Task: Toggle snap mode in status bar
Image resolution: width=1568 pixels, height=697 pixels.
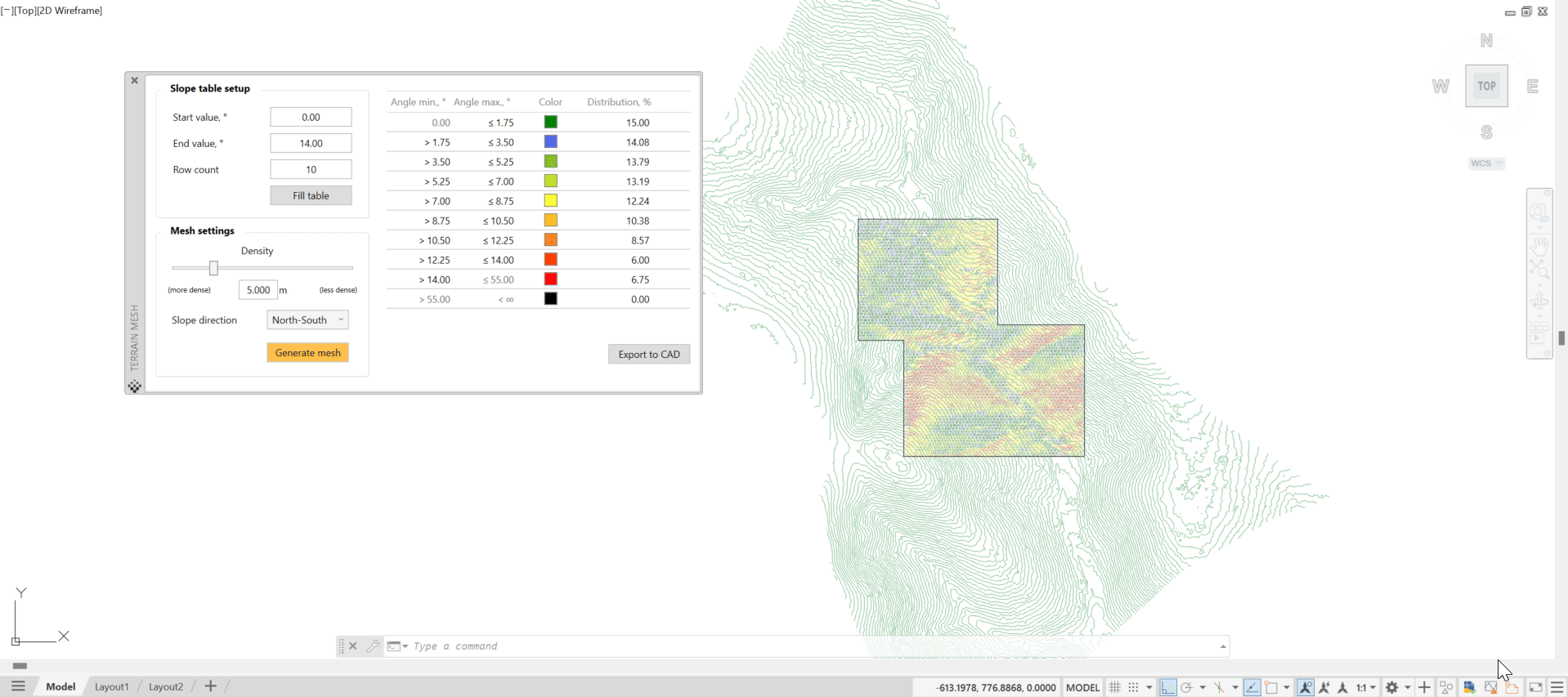Action: (1133, 687)
